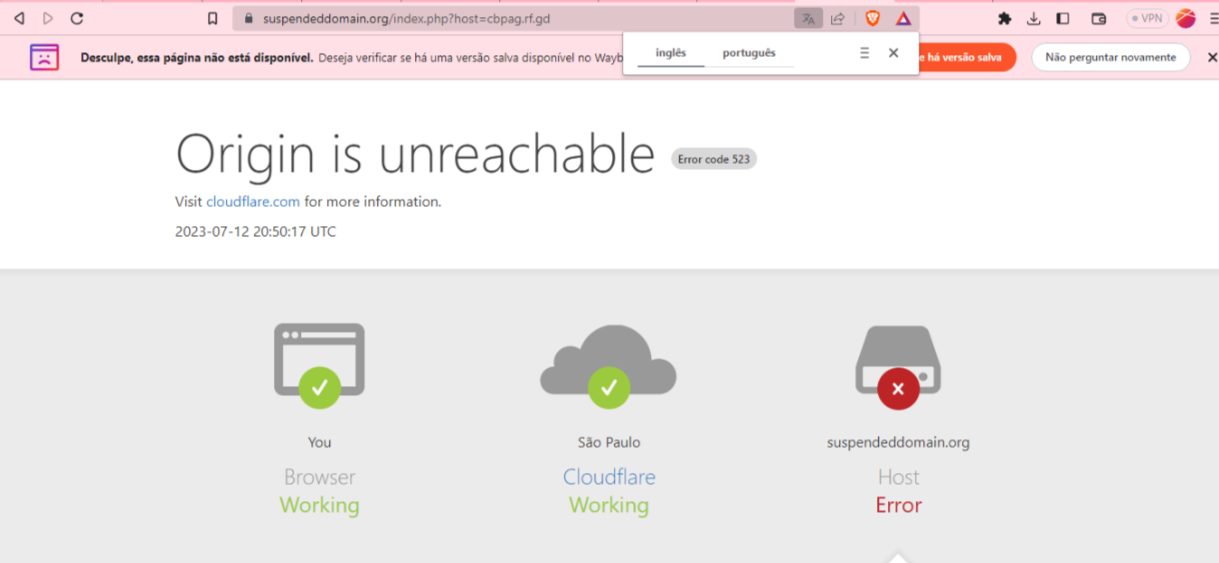Click the padlock site security icon
The height and width of the screenshot is (563, 1219).
click(249, 18)
